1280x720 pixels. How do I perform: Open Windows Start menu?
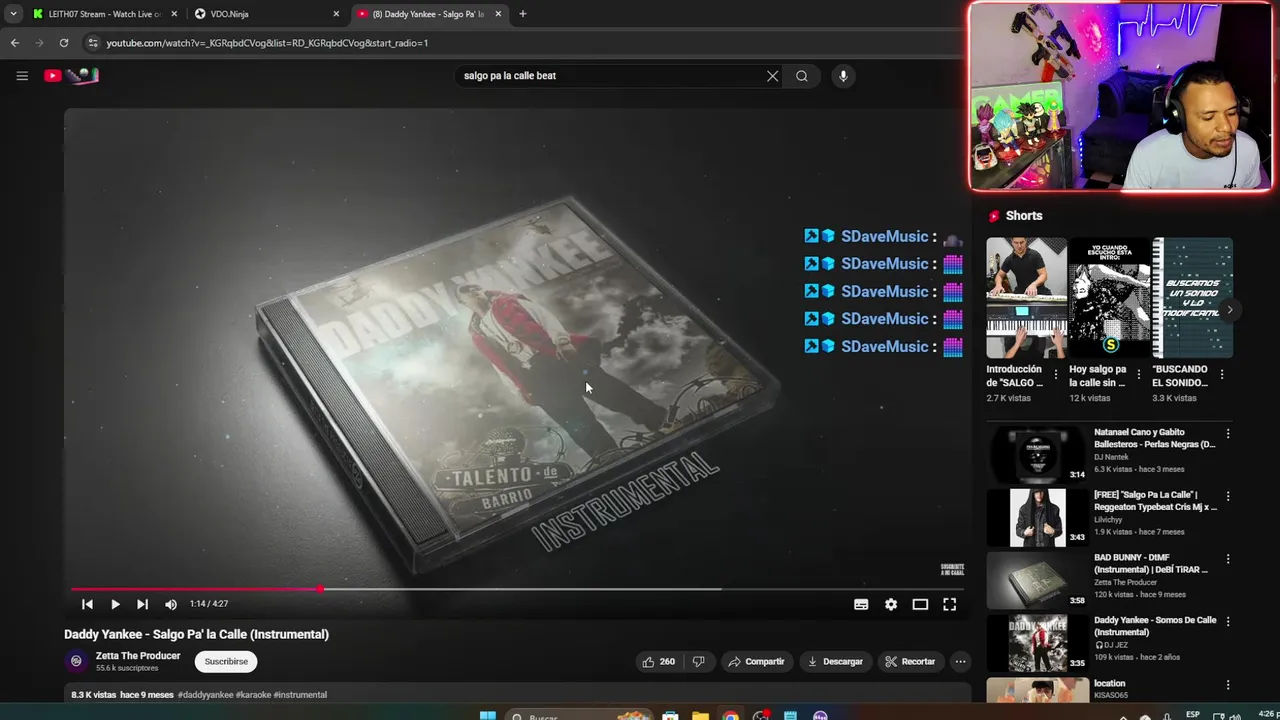[487, 716]
